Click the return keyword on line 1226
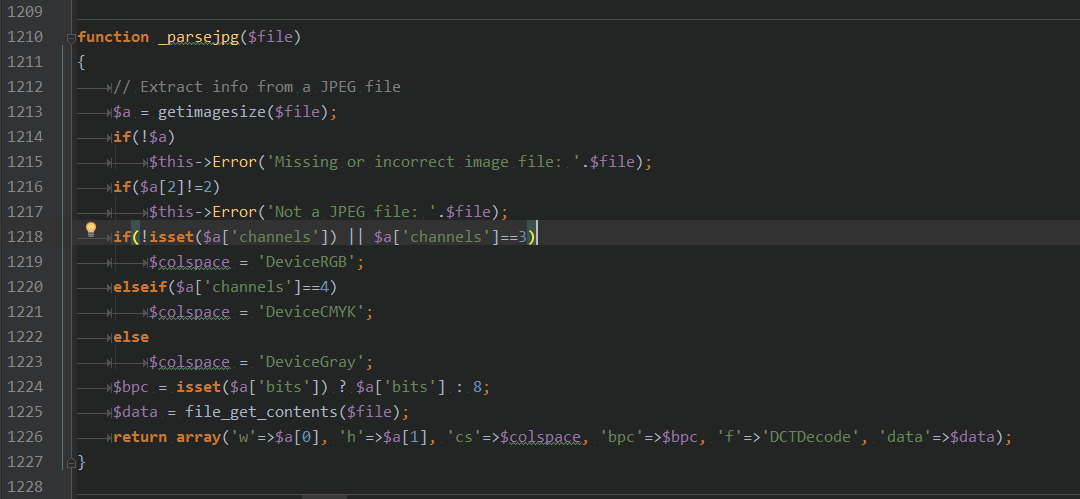 (141, 437)
